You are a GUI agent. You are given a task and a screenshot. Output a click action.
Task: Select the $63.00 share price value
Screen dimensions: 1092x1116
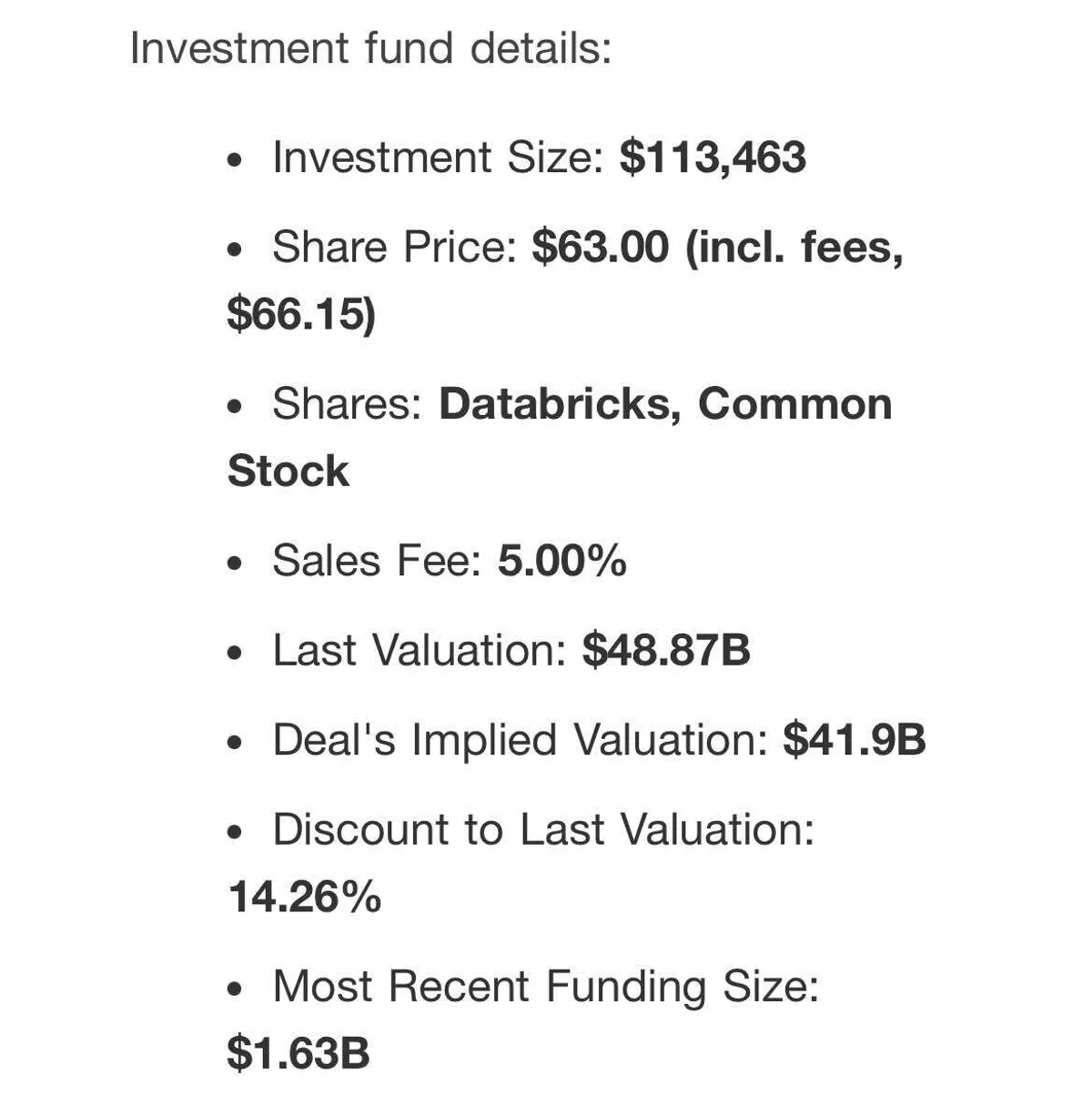[x=600, y=247]
